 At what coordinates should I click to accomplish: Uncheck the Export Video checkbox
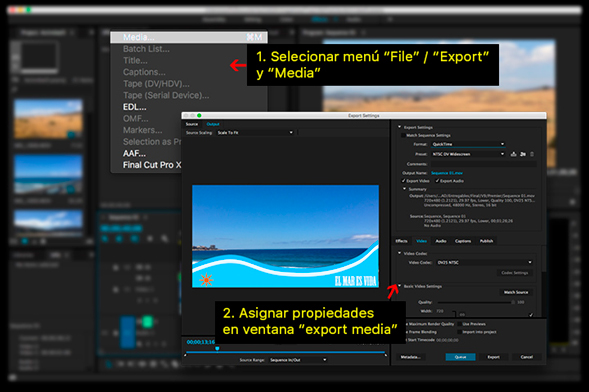403,181
